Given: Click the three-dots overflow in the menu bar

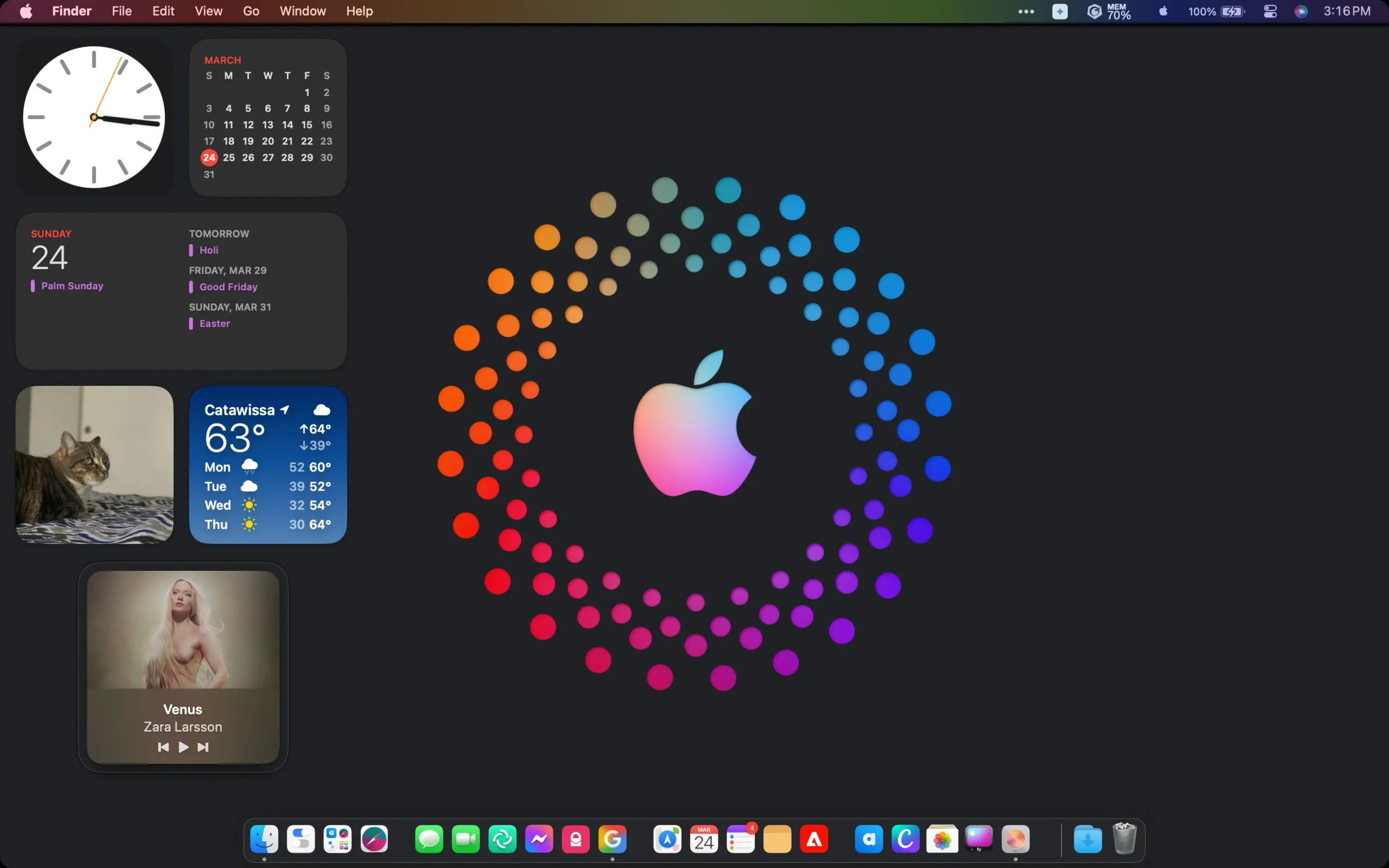Looking at the screenshot, I should tap(1026, 11).
